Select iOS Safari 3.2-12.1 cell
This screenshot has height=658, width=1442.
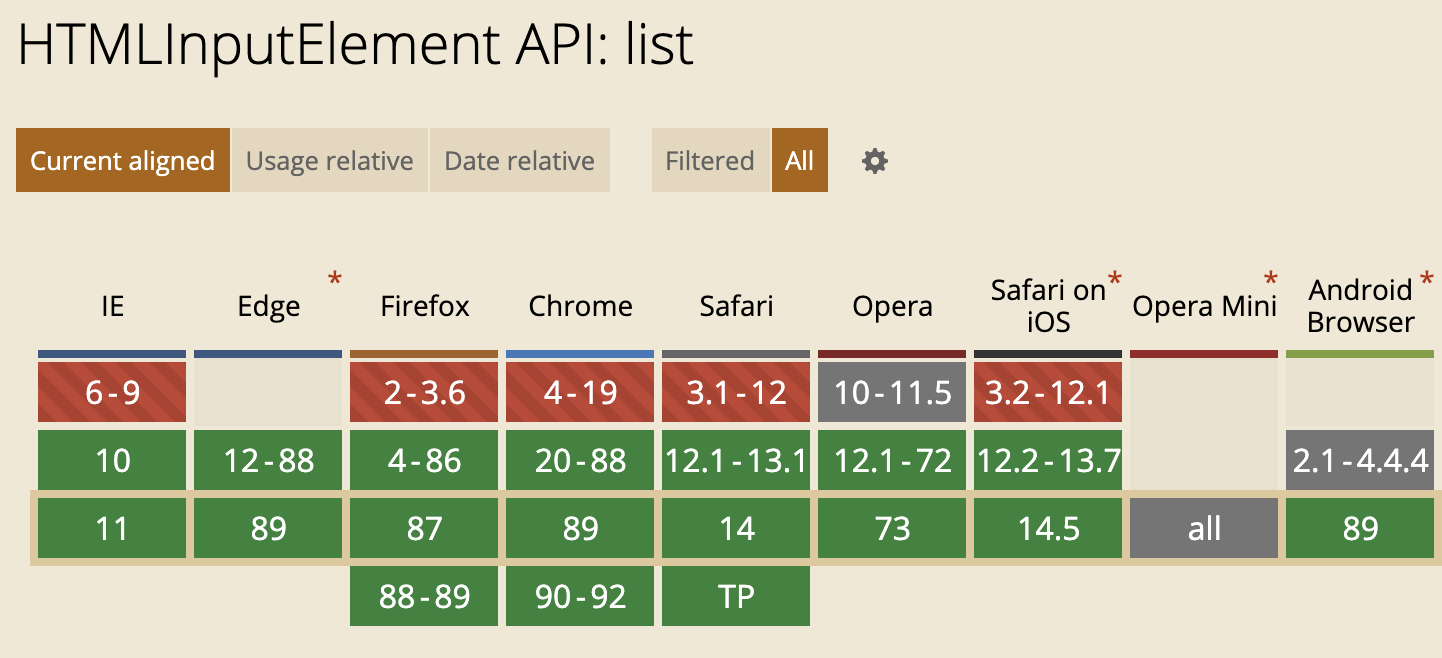tap(1048, 392)
